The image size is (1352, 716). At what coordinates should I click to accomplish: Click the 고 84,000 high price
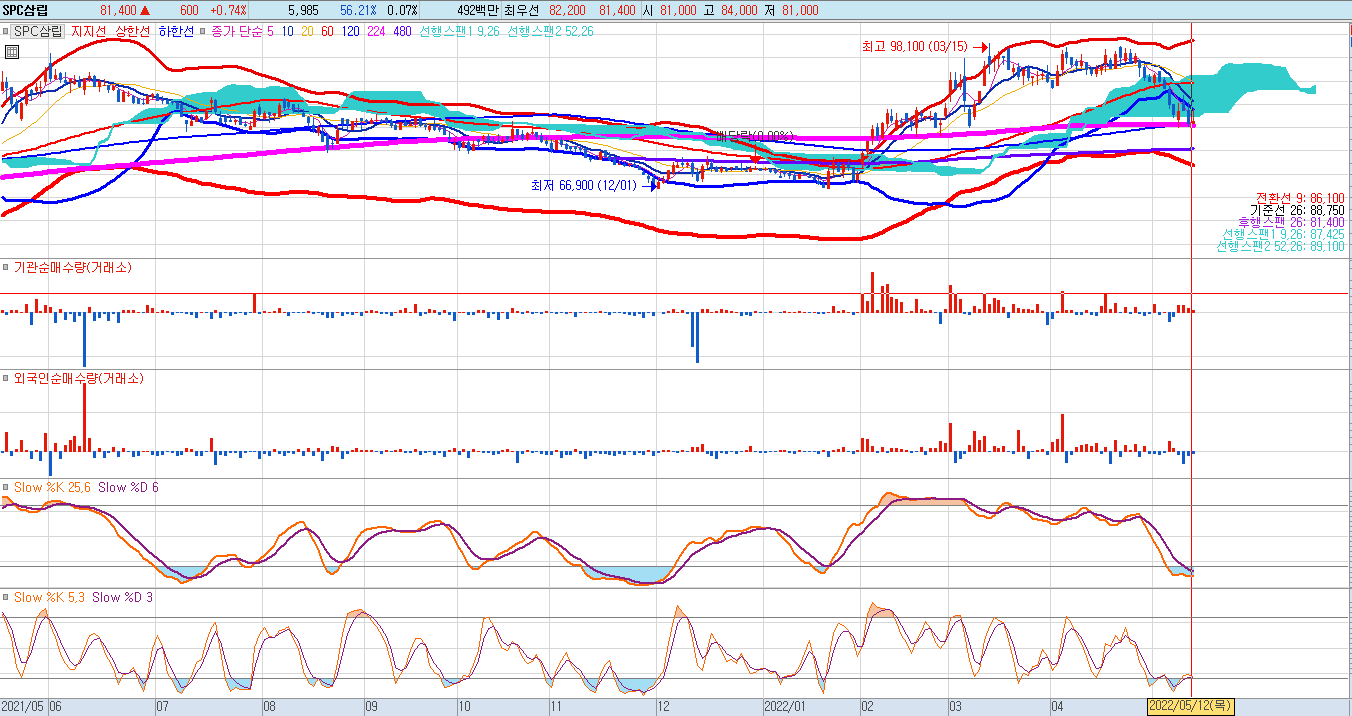point(732,9)
